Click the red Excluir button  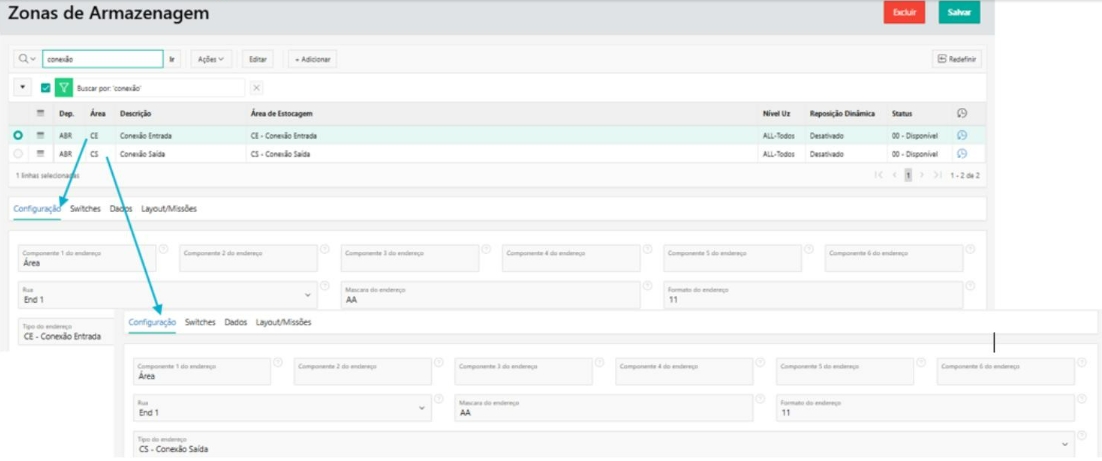tap(905, 13)
